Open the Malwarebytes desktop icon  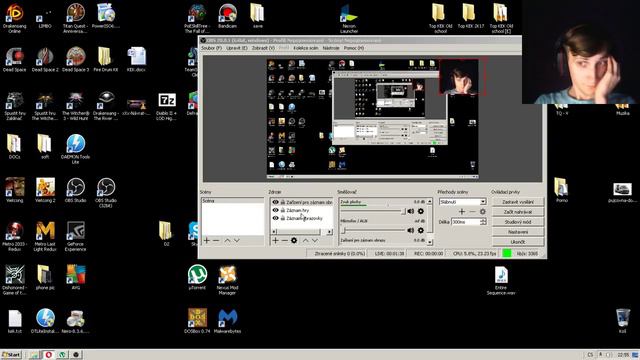227,321
